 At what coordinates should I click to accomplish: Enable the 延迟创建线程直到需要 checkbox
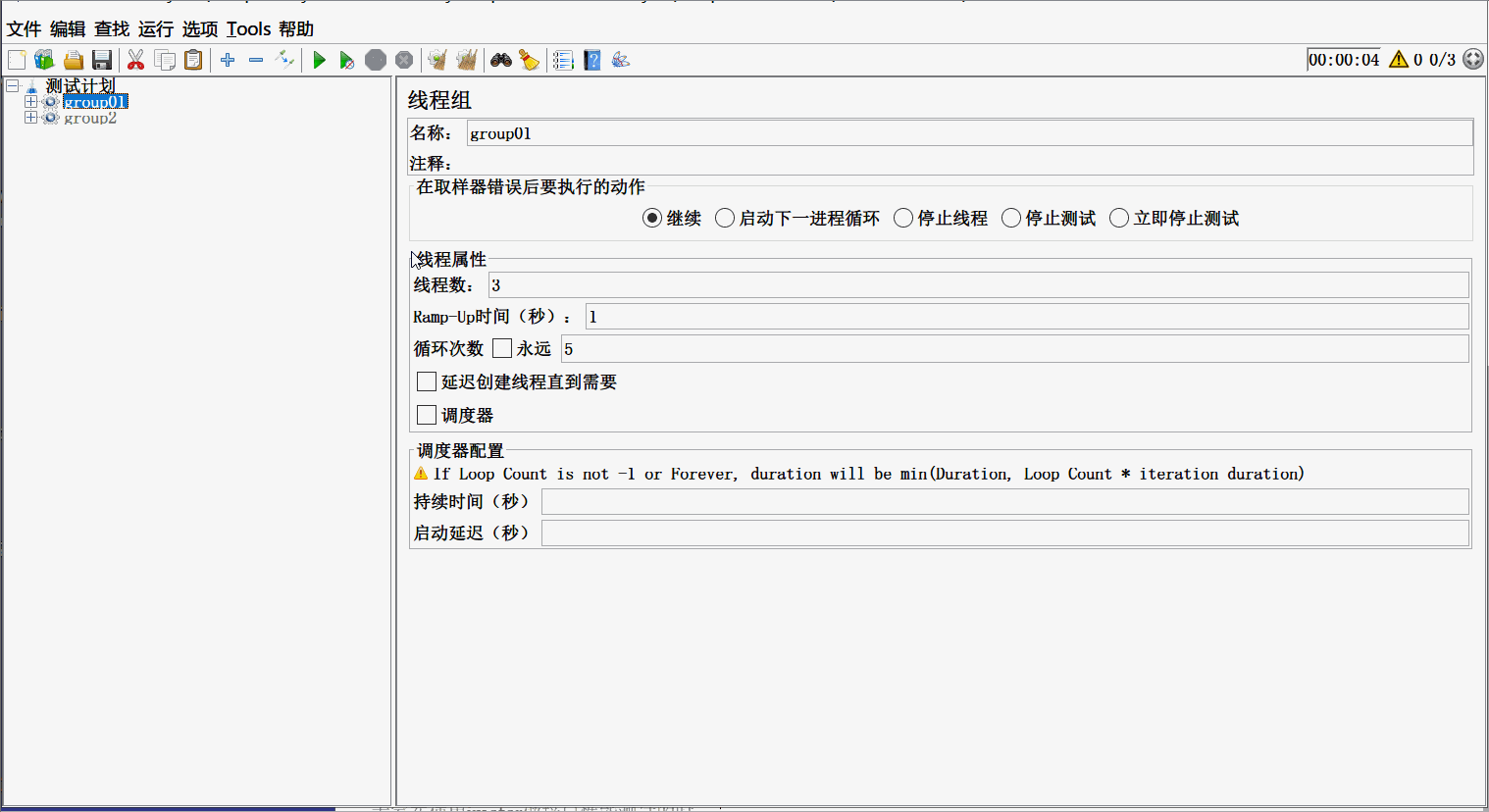coord(427,381)
